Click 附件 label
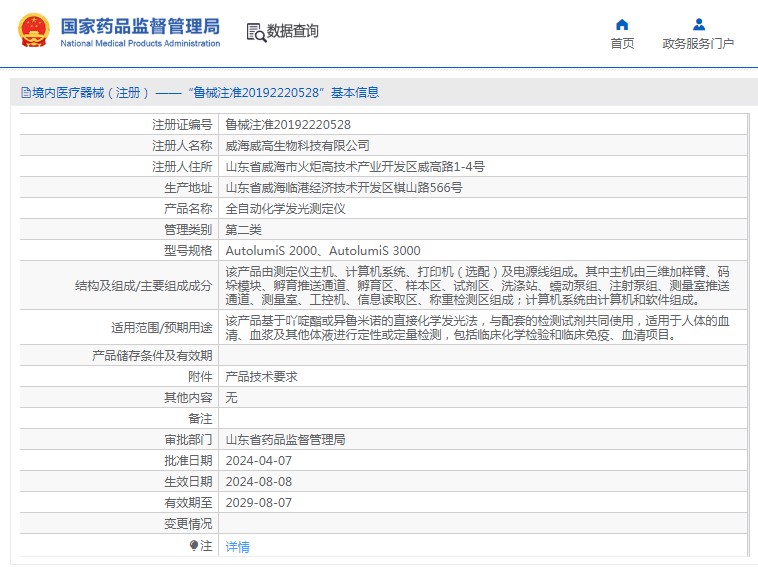758x568 pixels. 200,377
